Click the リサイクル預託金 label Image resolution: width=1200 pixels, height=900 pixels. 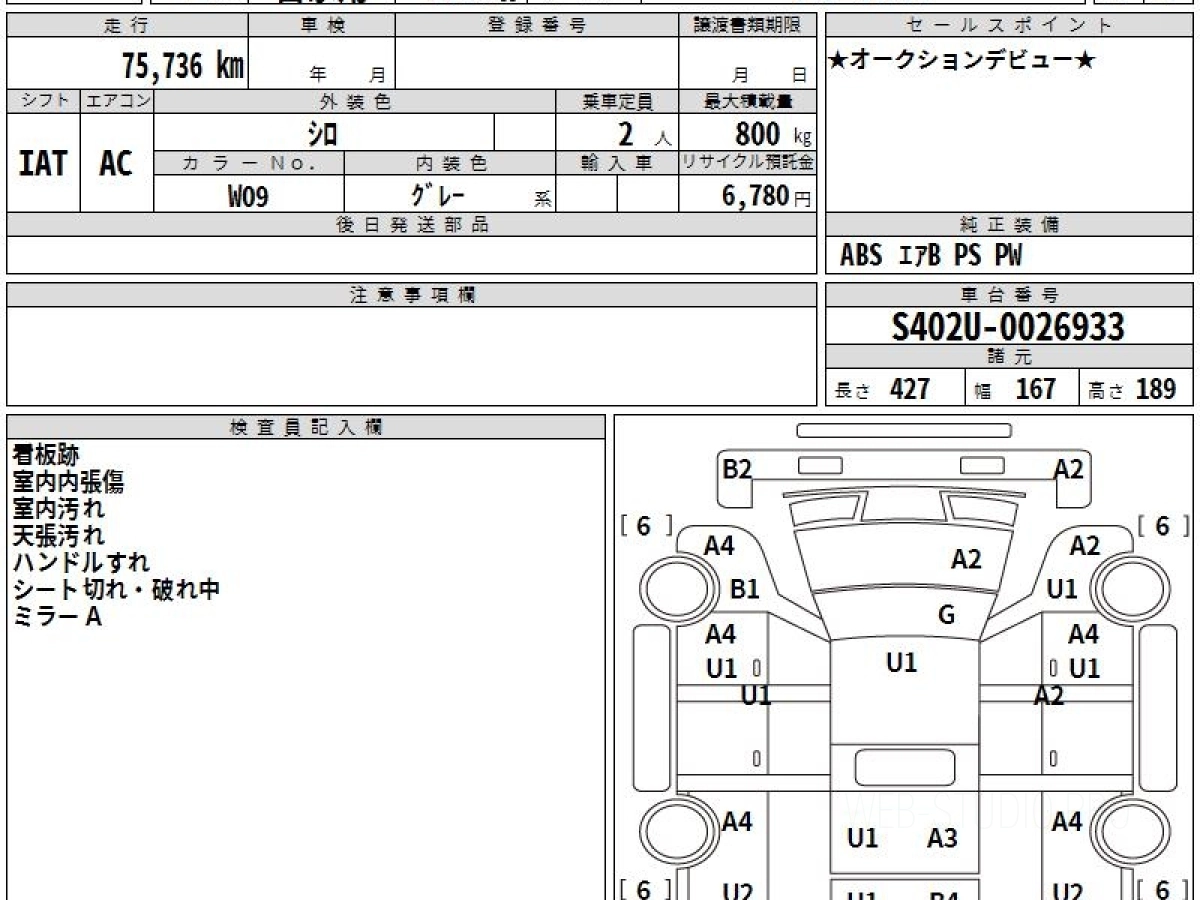tap(748, 163)
